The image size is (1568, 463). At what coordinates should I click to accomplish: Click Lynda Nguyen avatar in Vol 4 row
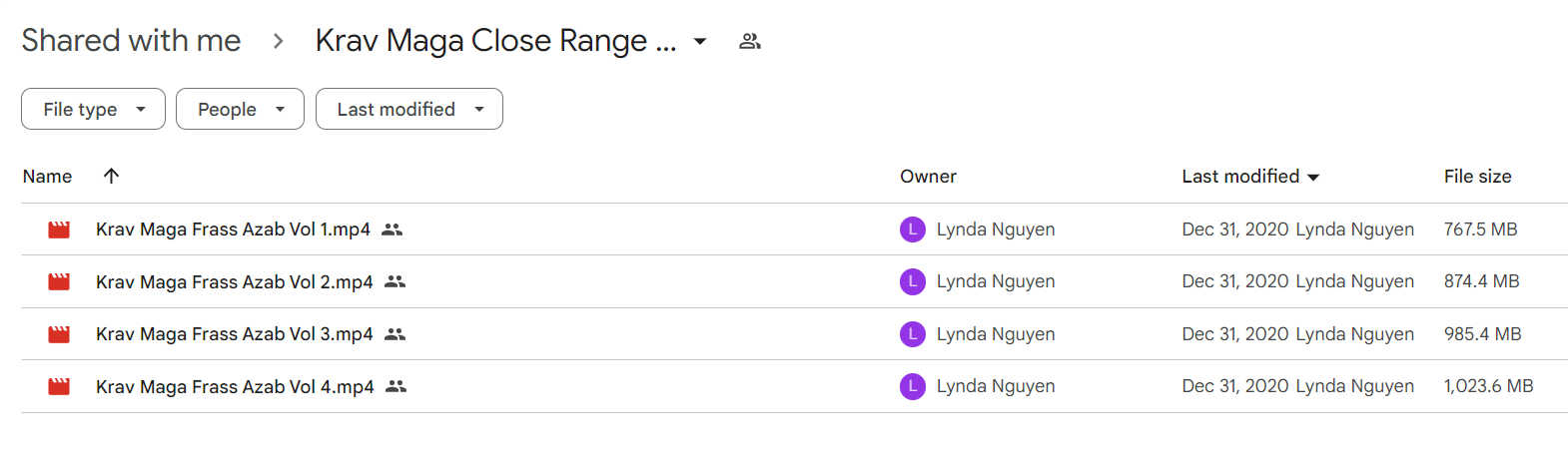(913, 386)
